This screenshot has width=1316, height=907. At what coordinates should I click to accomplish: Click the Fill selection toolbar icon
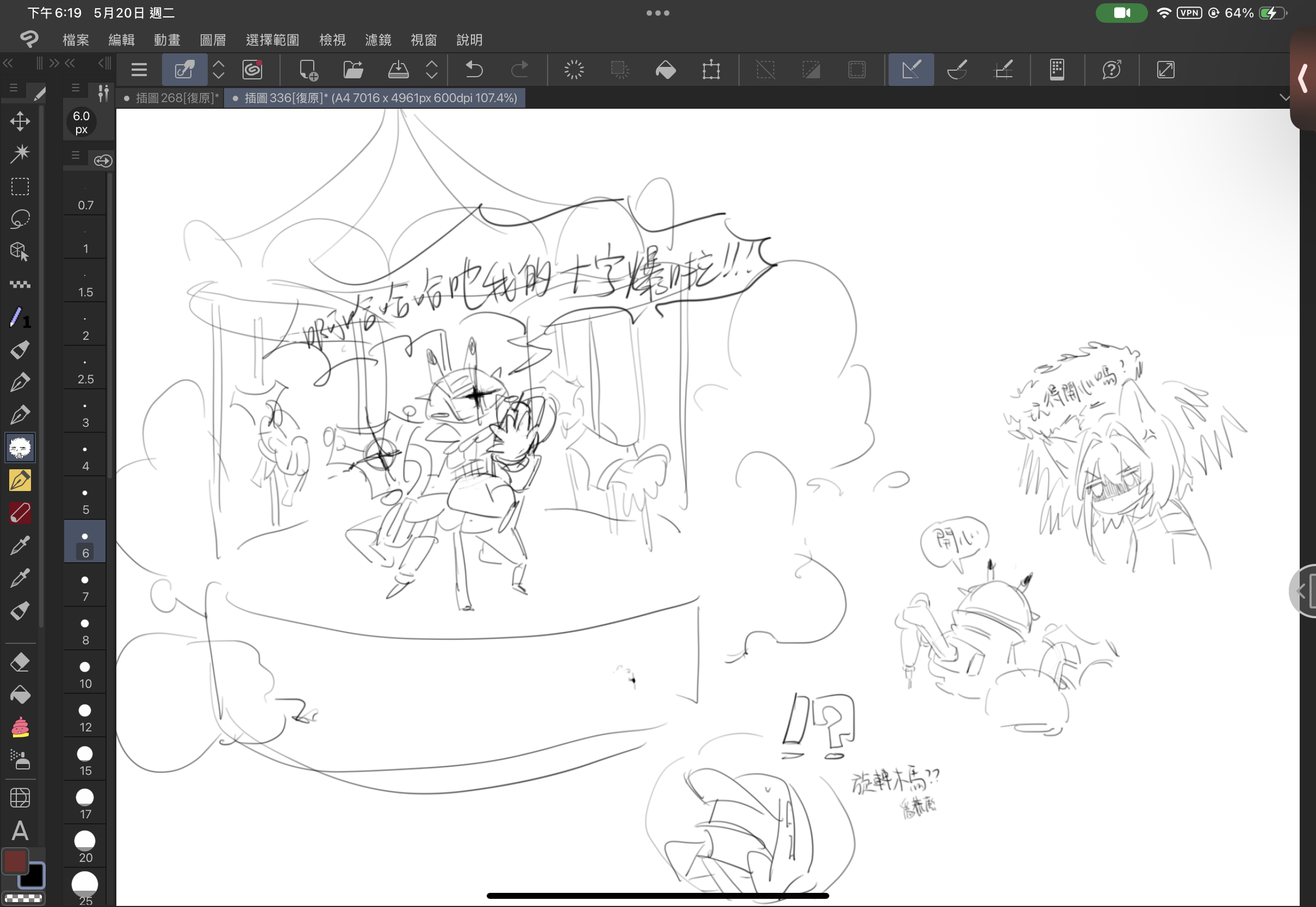click(x=666, y=70)
